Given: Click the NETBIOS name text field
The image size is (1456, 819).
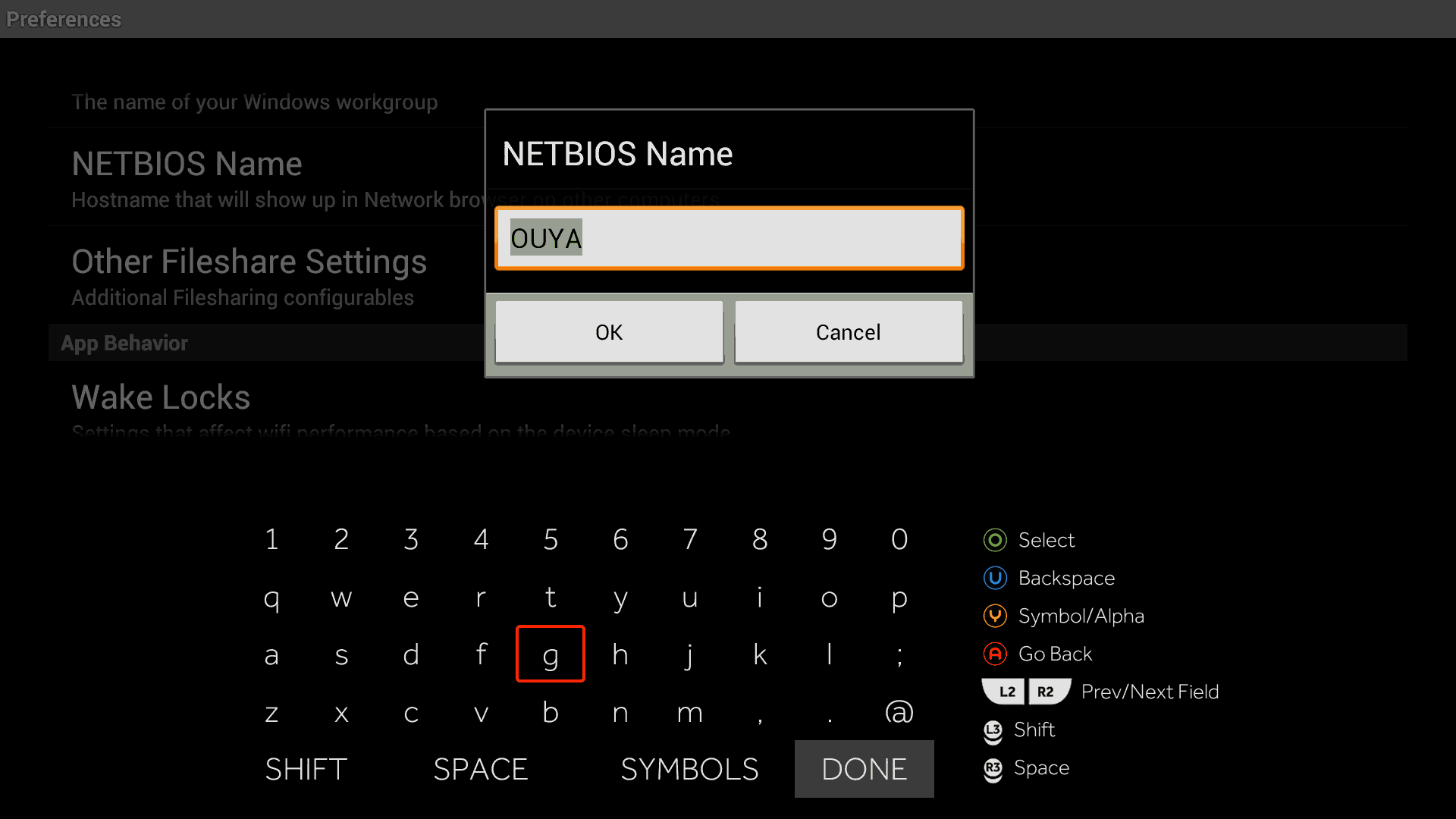Looking at the screenshot, I should click(x=730, y=238).
